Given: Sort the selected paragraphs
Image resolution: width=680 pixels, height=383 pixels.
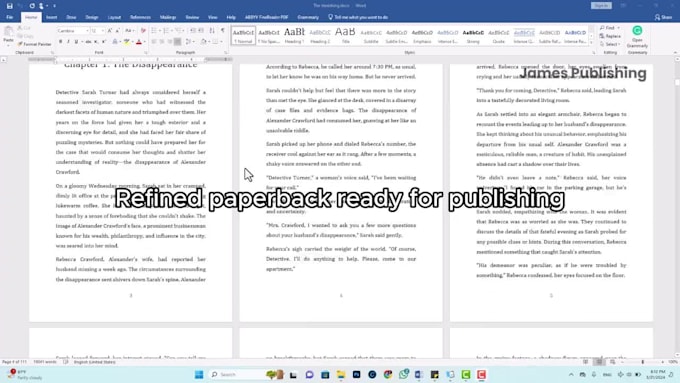Looking at the screenshot, I should point(212,31).
